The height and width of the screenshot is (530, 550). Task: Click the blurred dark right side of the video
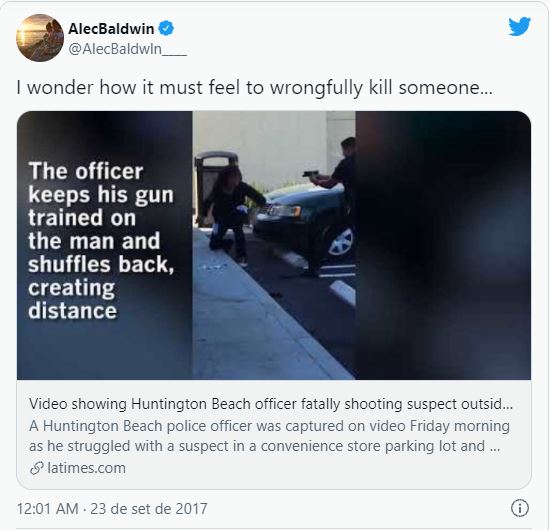[x=443, y=245]
